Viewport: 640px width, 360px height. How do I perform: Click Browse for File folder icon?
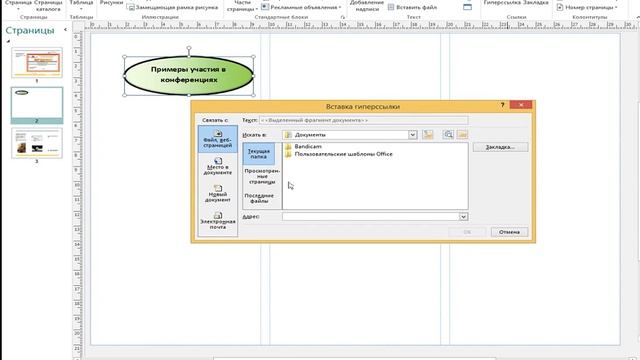(x=462, y=134)
